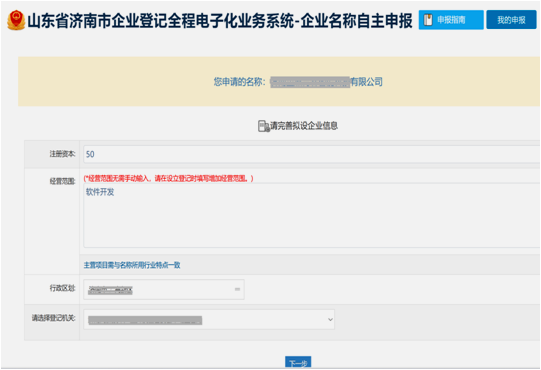The height and width of the screenshot is (370, 541).
Task: Click the 经营范围 text area
Action: (x=312, y=215)
